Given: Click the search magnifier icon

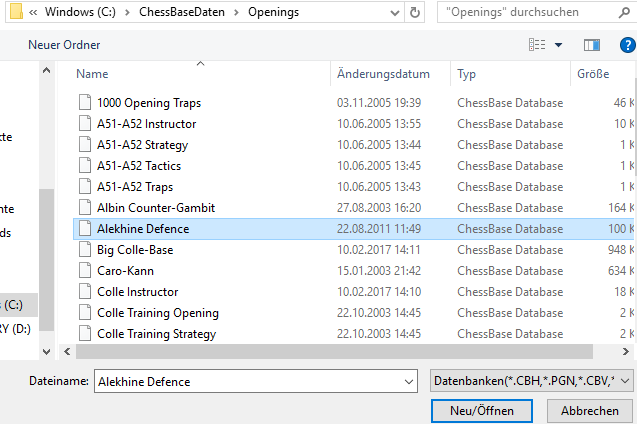Looking at the screenshot, I should tap(624, 13).
